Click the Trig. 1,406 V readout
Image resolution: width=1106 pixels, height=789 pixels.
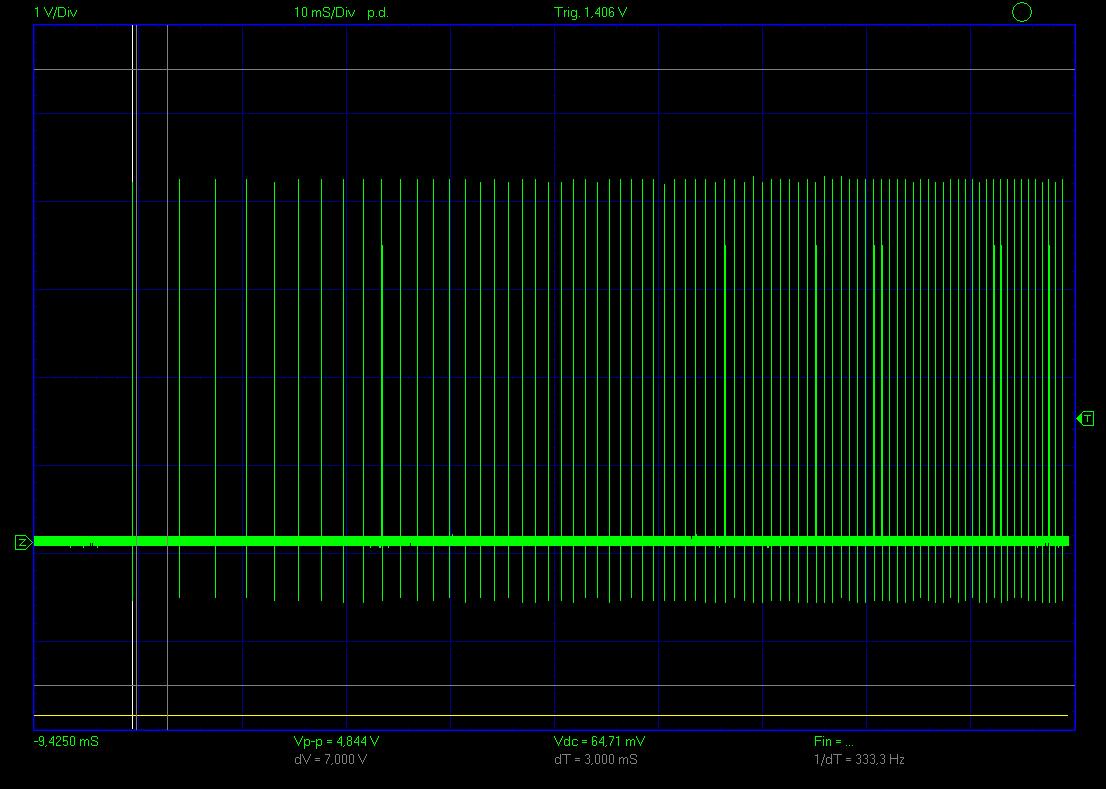click(x=590, y=13)
